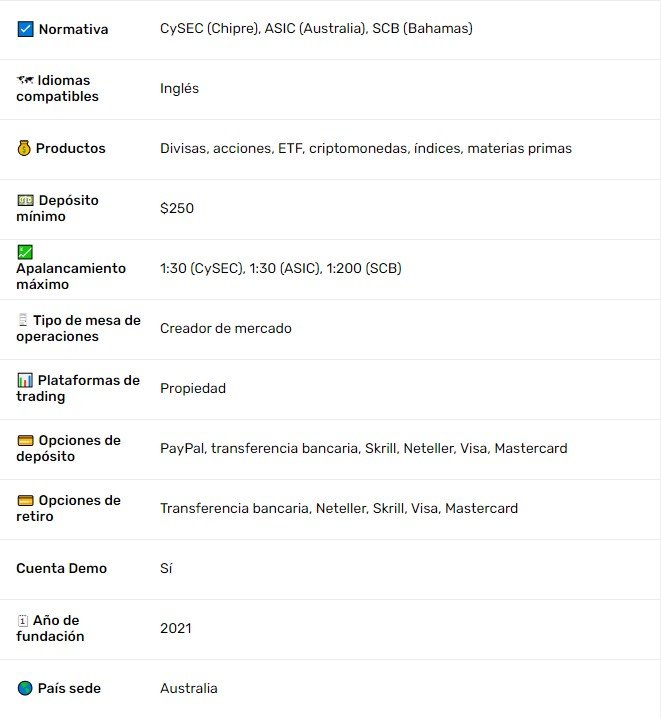
Task: Click the world map icon beside Idiomas
Action: click(25, 80)
